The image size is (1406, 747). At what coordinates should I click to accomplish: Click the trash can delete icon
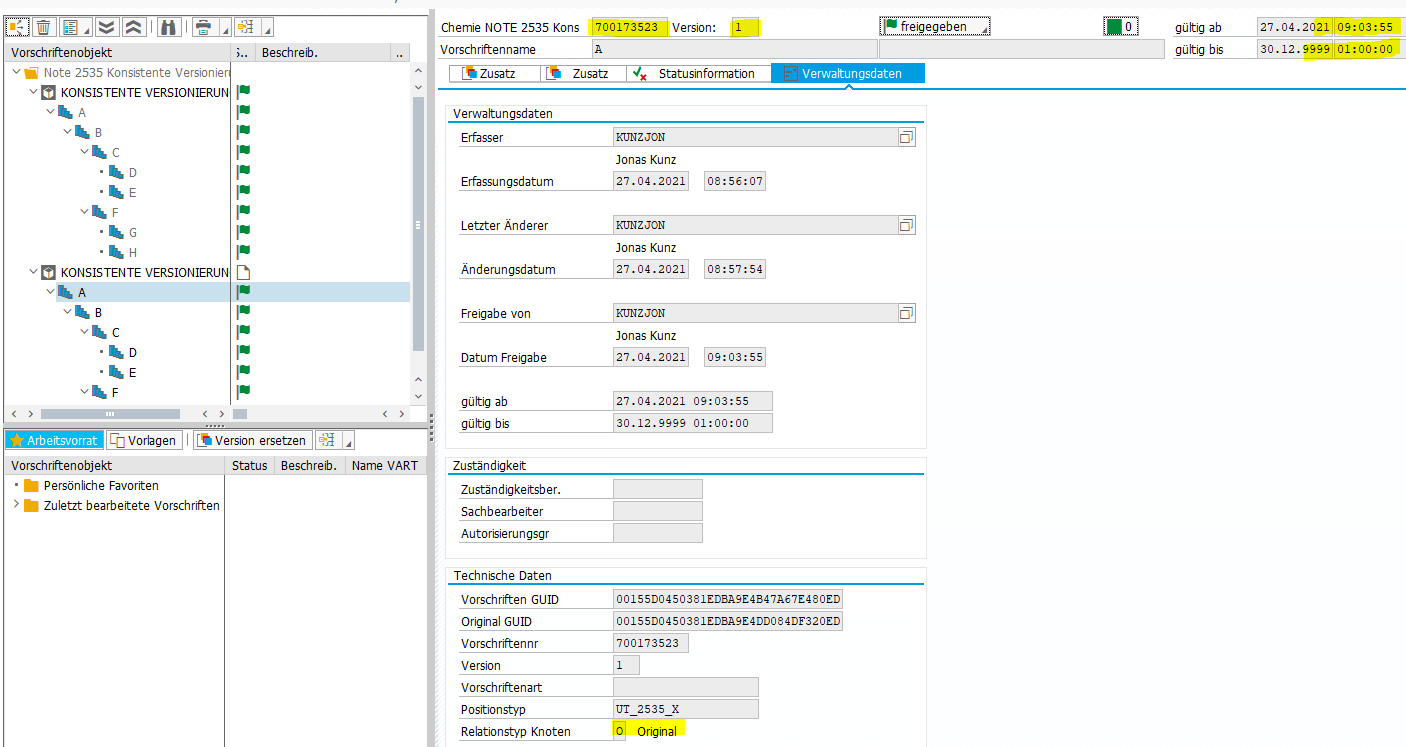[x=43, y=27]
